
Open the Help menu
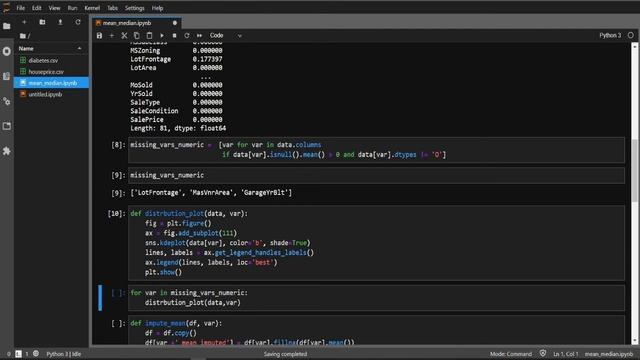coord(157,8)
